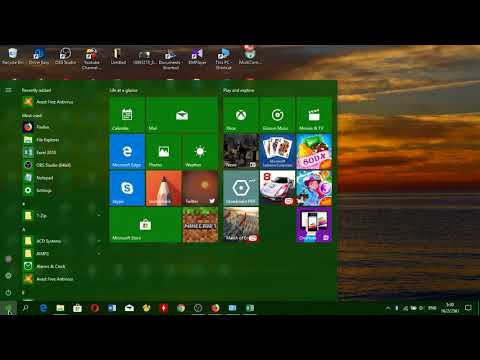Screen dimensions: 480x360
Task: Click the Start button on taskbar
Action: tap(8, 308)
